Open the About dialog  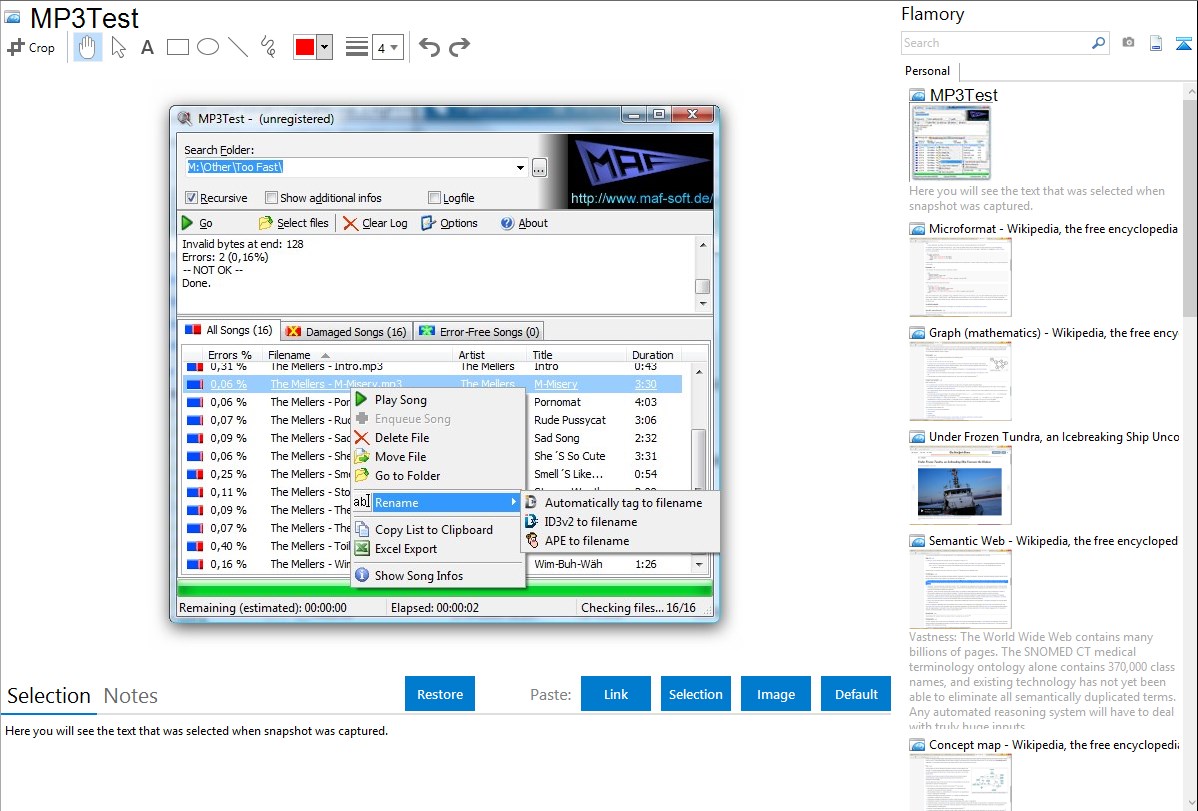pos(524,223)
